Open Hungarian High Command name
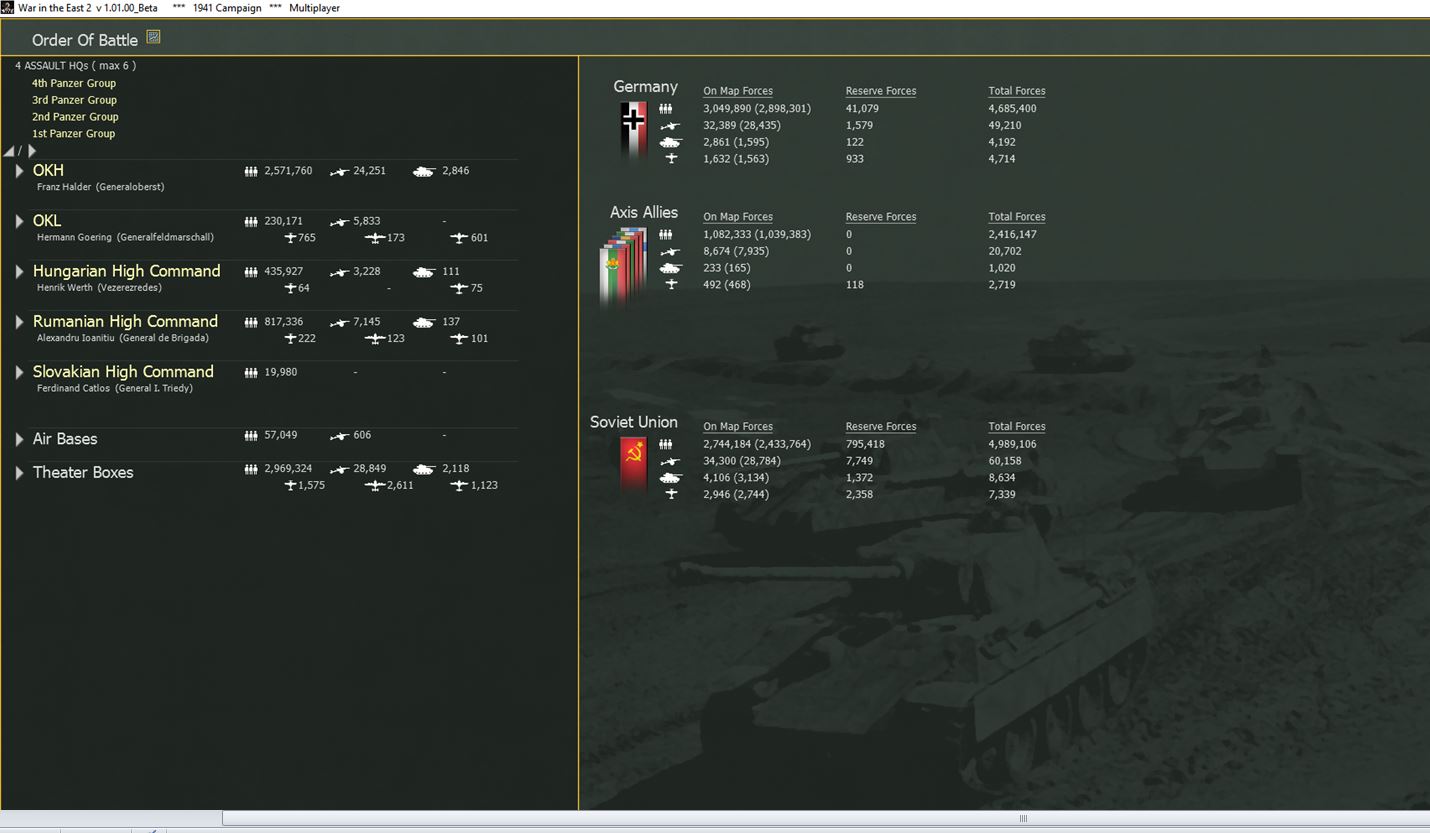The width and height of the screenshot is (1430, 833). [126, 271]
